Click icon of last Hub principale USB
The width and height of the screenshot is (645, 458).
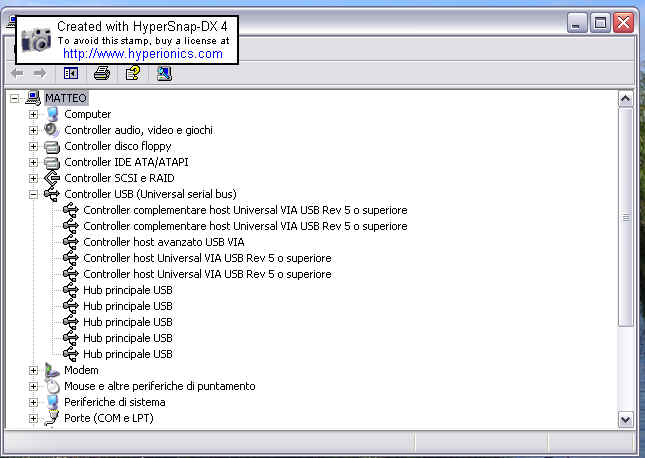click(x=71, y=354)
